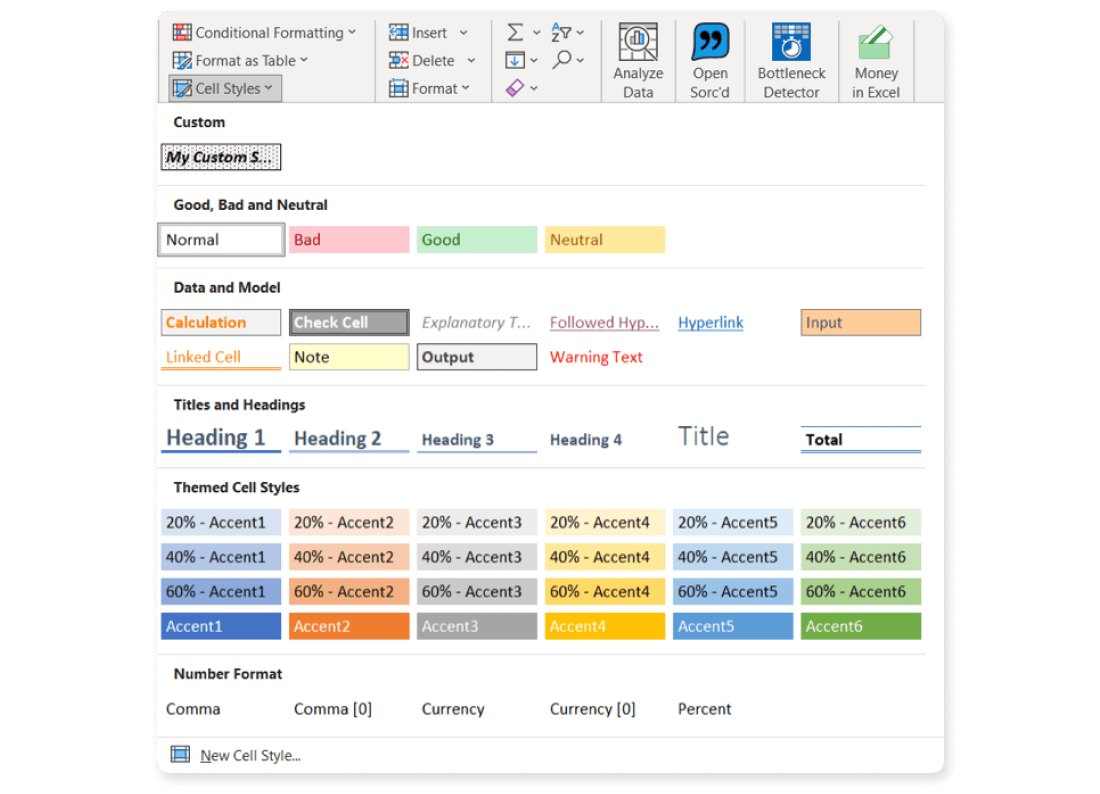Select the Check Cell style

click(349, 323)
